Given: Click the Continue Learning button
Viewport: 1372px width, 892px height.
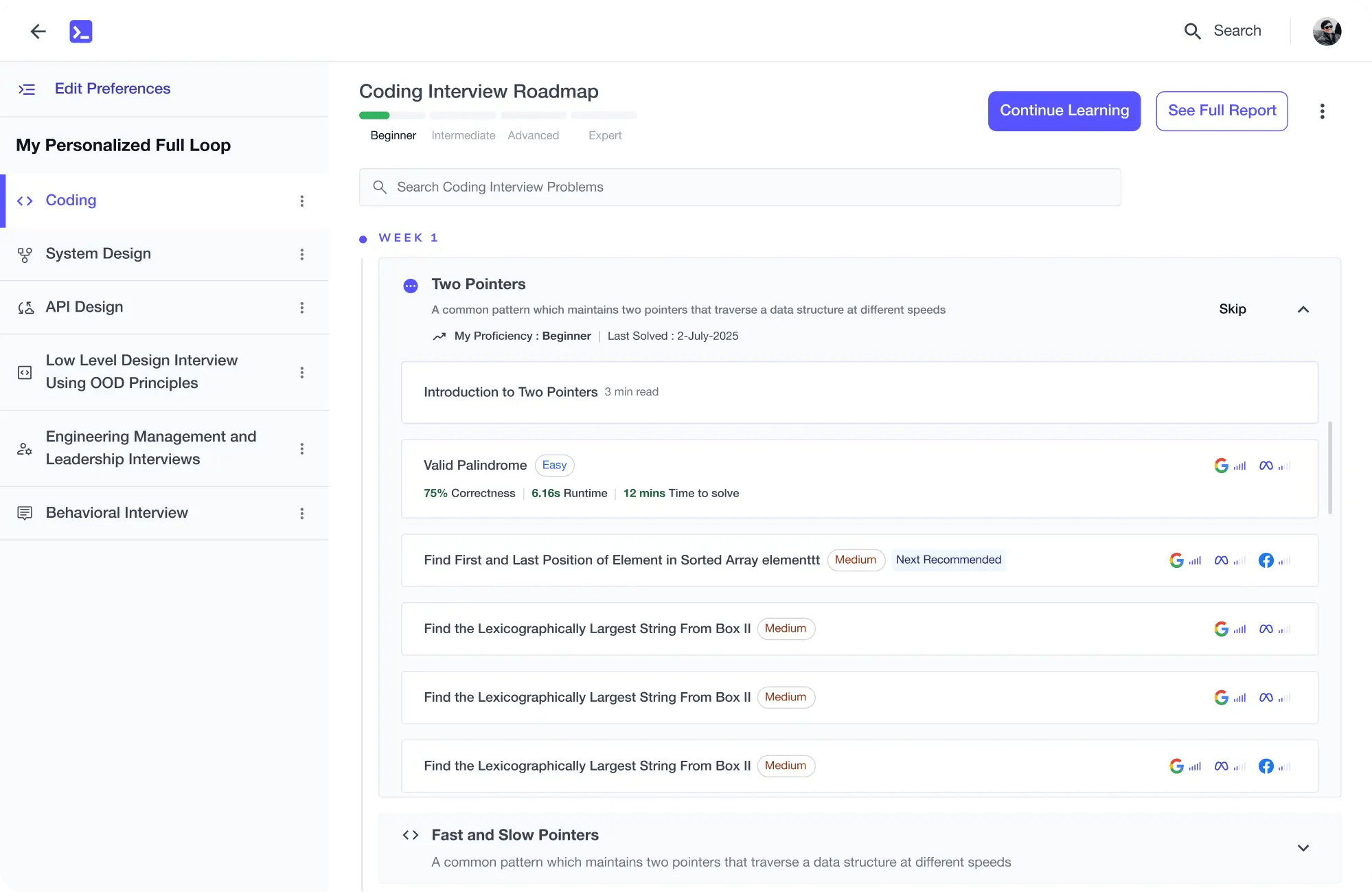Looking at the screenshot, I should point(1064,111).
